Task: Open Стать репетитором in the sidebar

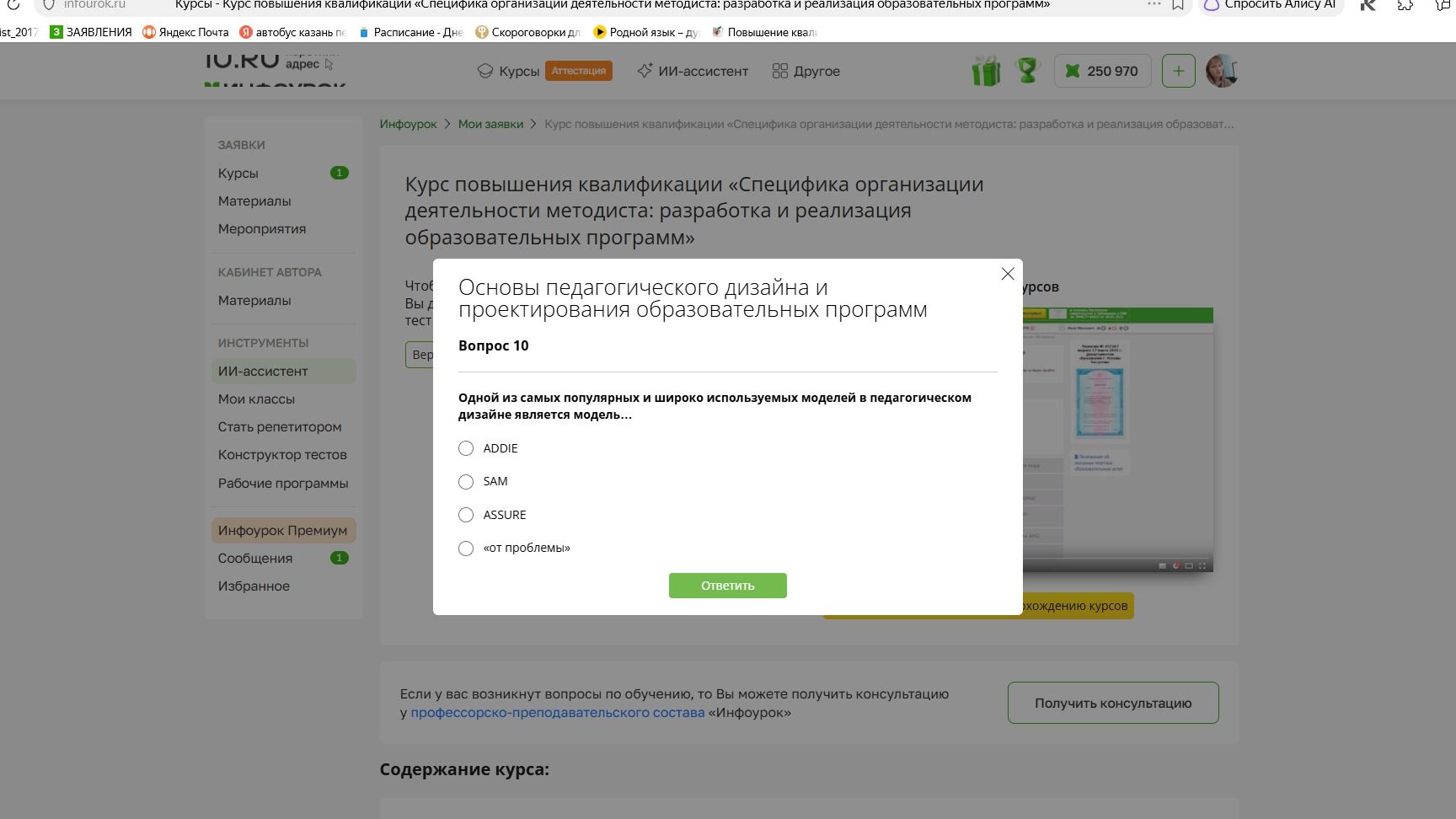Action: click(x=280, y=426)
